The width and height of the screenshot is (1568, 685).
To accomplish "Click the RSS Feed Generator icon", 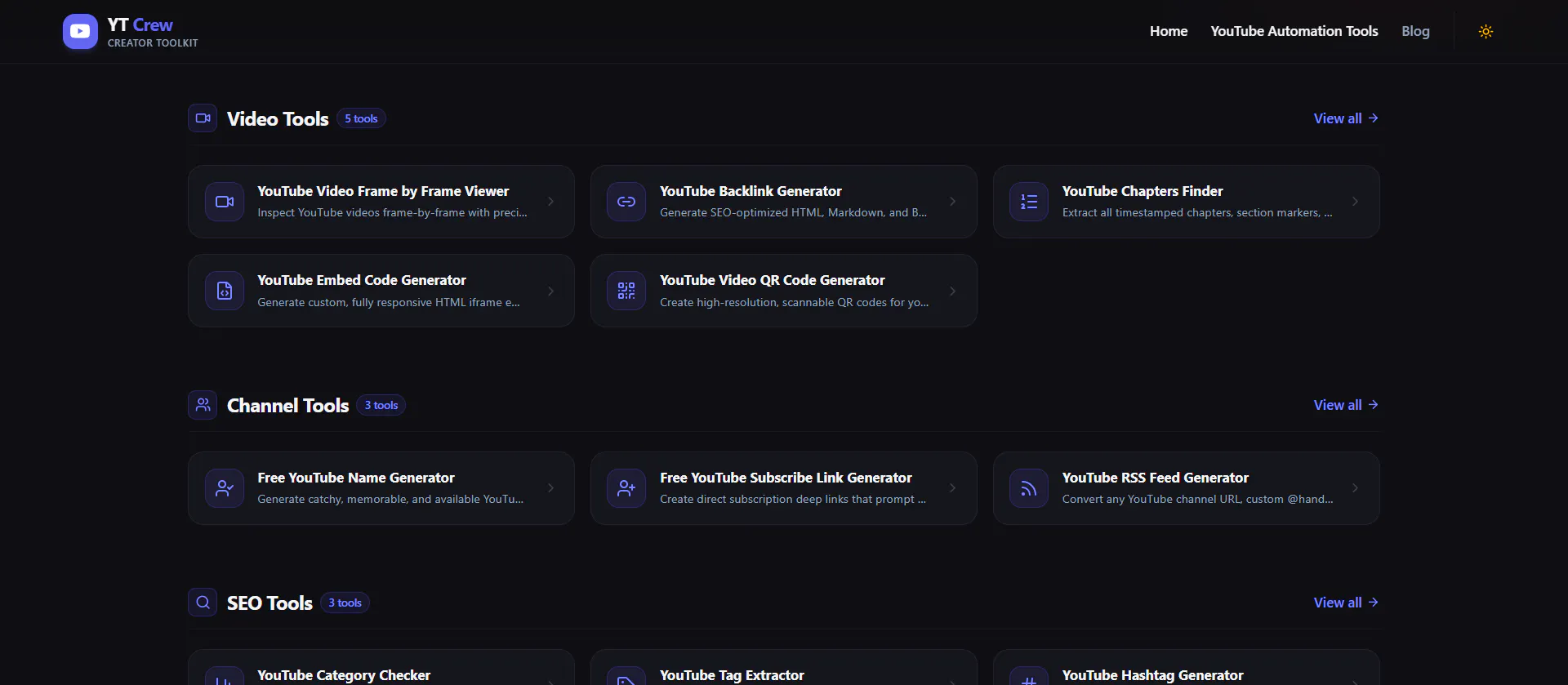I will pyautogui.click(x=1029, y=488).
